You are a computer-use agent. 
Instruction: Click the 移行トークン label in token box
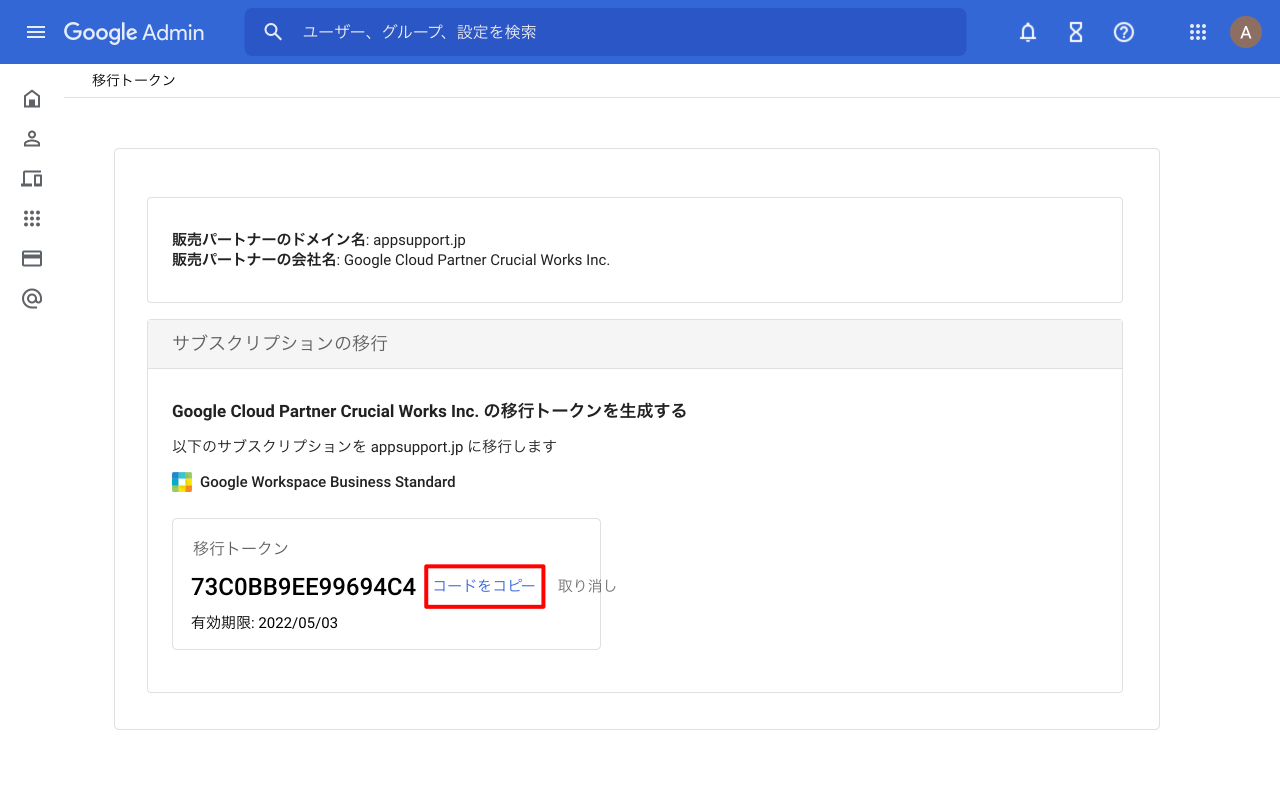[x=241, y=548]
